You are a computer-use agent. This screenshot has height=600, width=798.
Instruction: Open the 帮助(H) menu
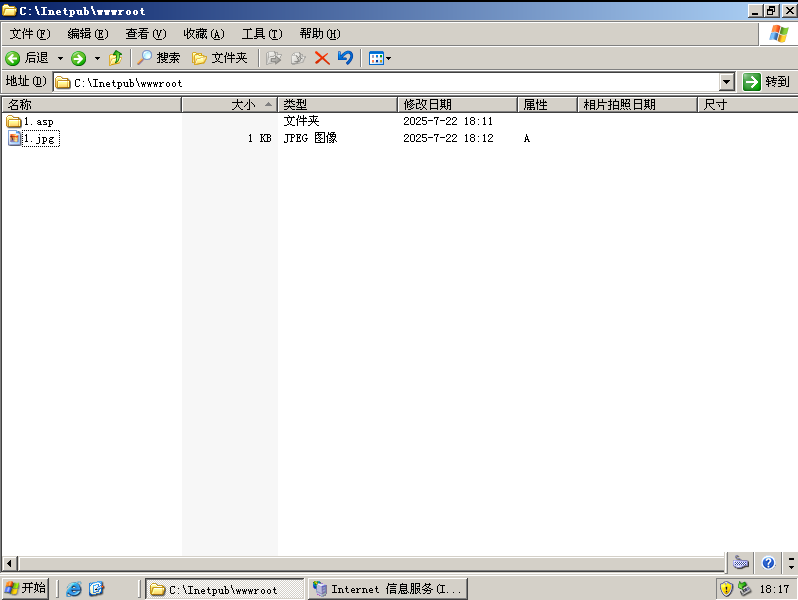tap(320, 34)
